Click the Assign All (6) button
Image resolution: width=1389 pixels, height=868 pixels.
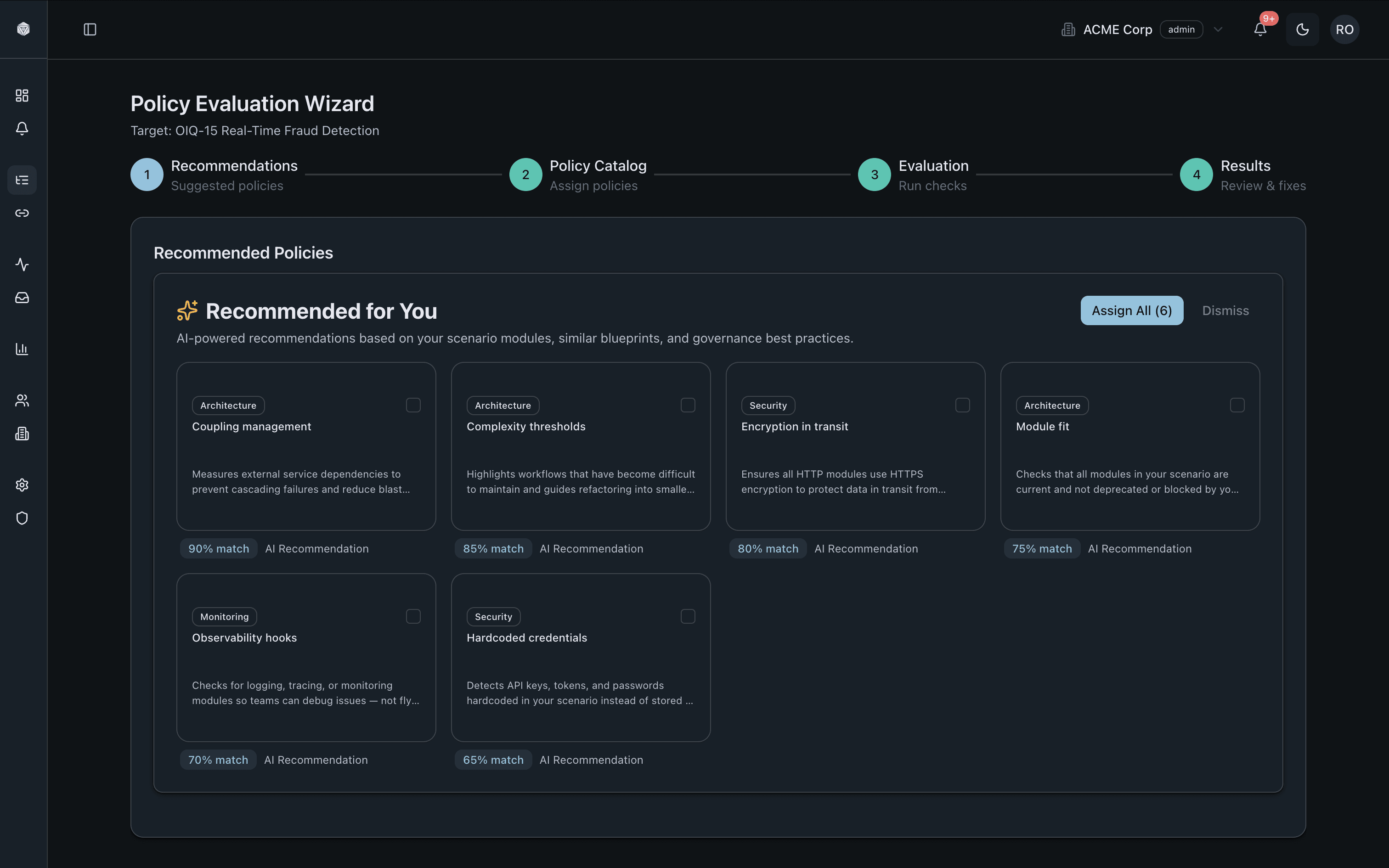pyautogui.click(x=1131, y=310)
